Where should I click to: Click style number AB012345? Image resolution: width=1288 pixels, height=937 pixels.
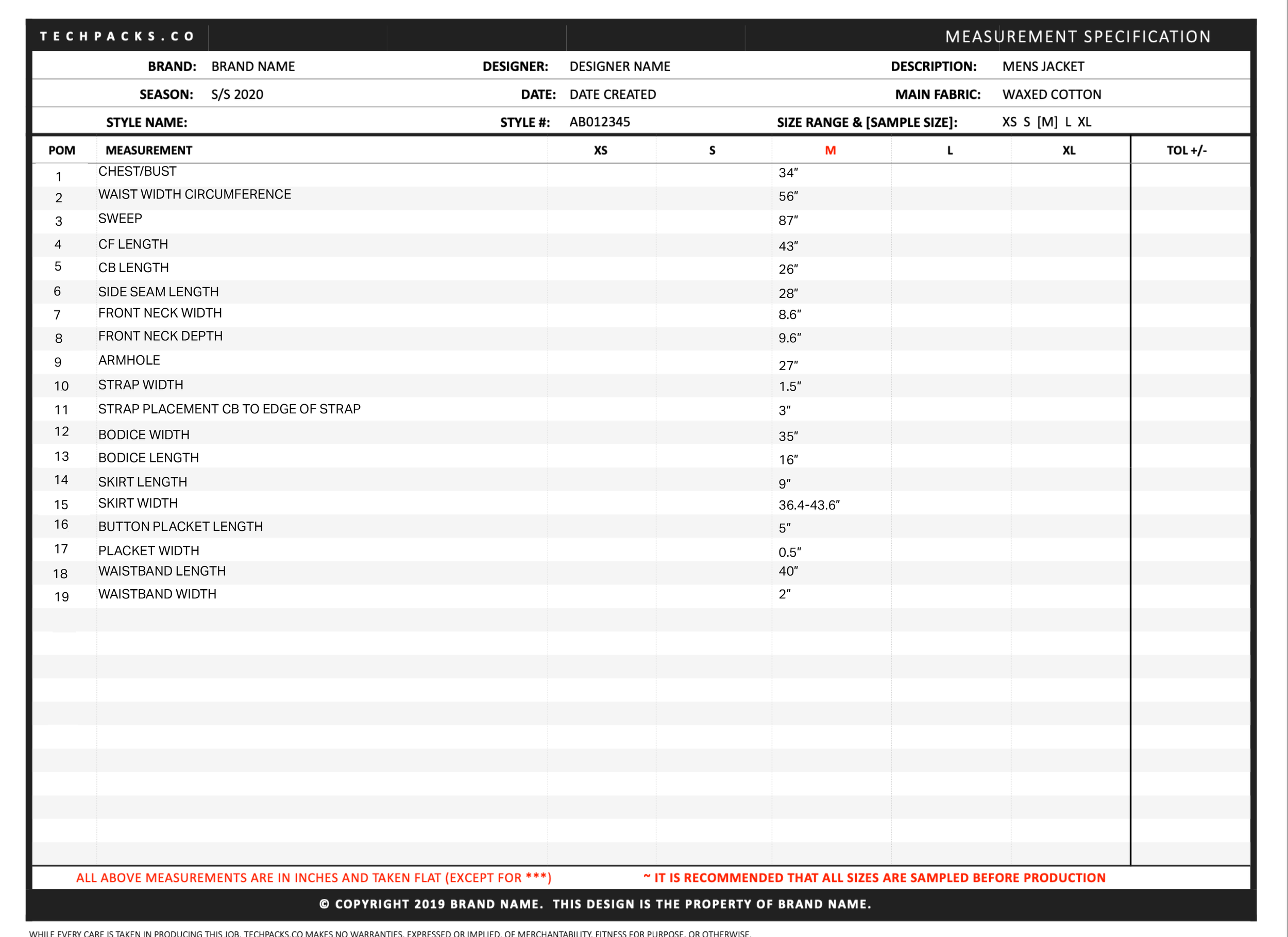pyautogui.click(x=599, y=122)
